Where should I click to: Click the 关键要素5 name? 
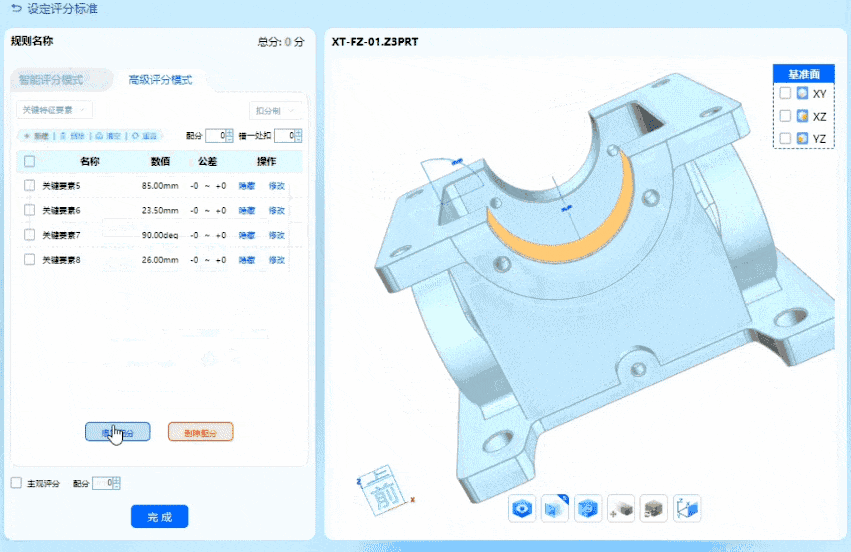(61, 186)
